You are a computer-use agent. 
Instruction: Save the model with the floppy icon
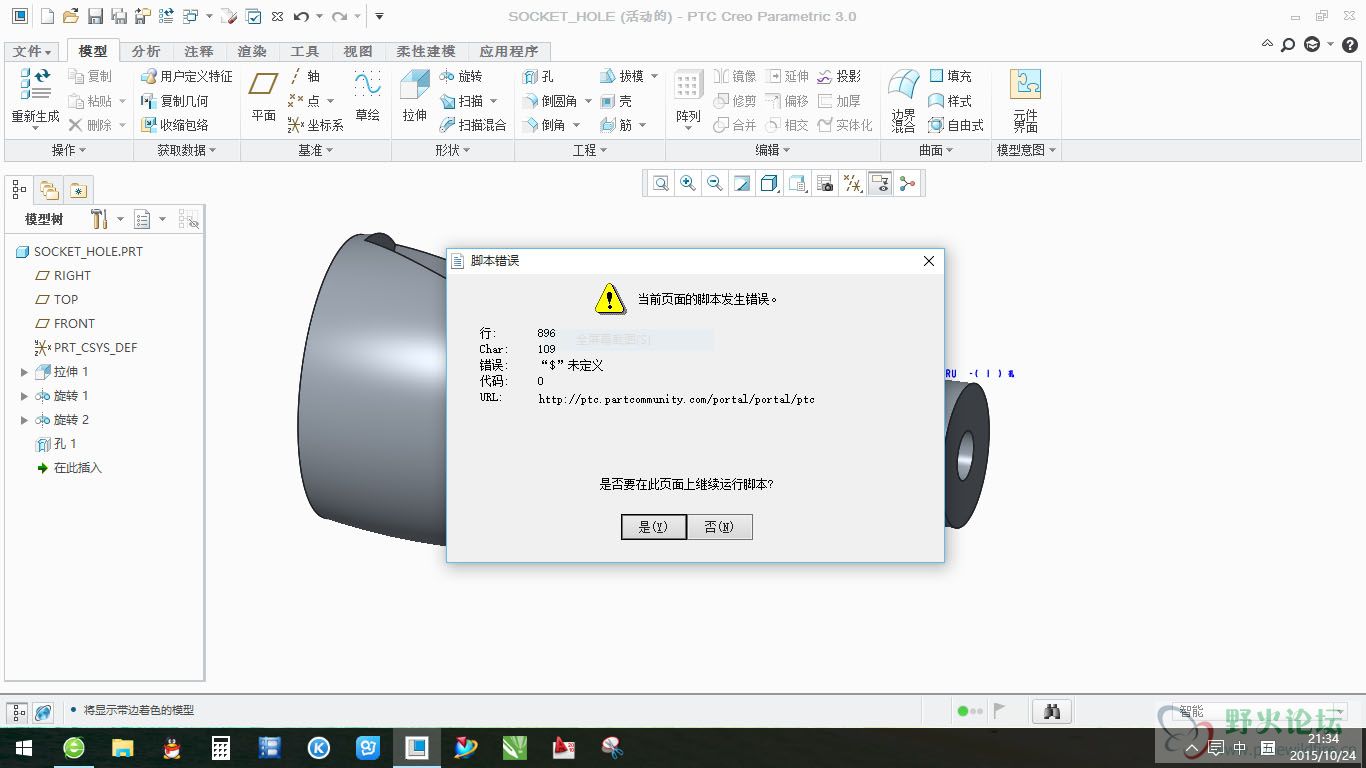click(x=95, y=16)
